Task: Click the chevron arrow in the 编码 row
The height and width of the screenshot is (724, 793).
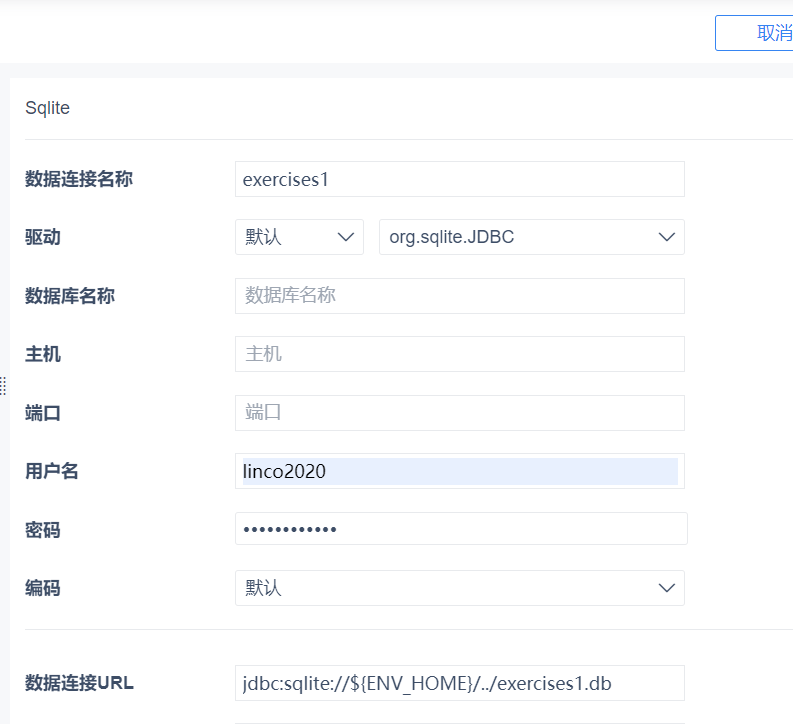Action: click(x=667, y=588)
